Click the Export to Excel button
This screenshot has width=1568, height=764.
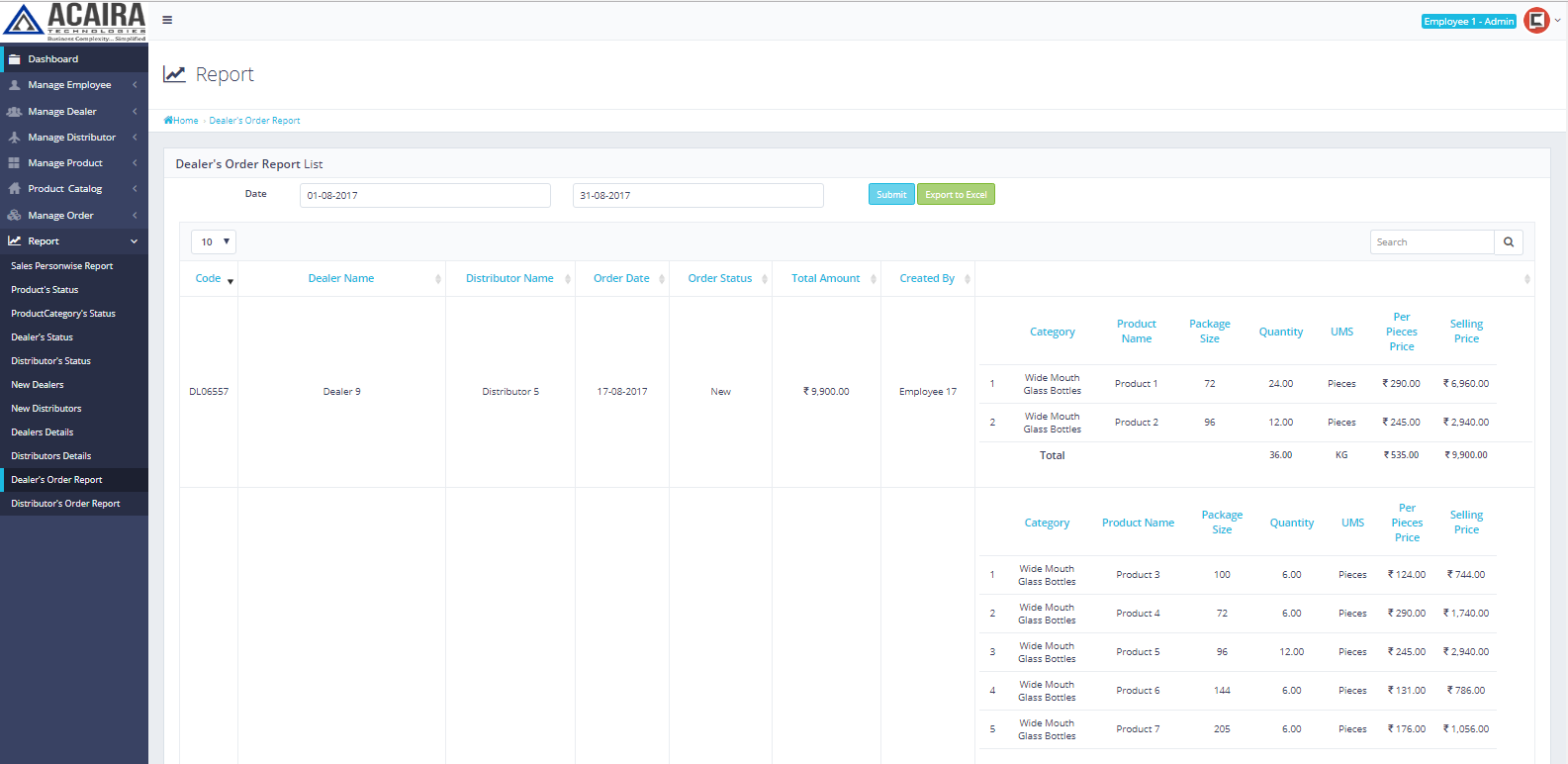[x=956, y=195]
